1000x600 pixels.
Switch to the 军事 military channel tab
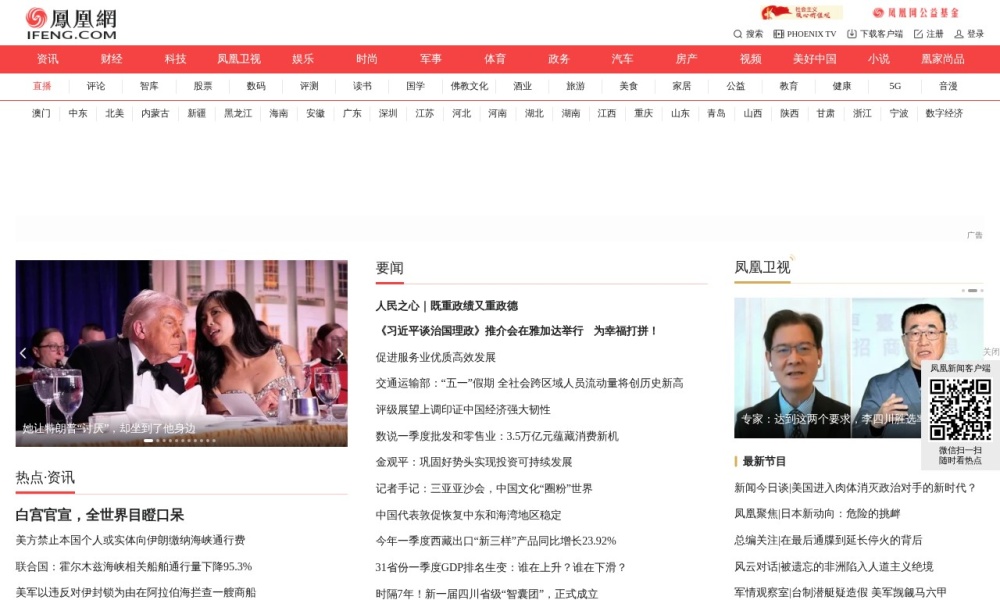pos(432,59)
